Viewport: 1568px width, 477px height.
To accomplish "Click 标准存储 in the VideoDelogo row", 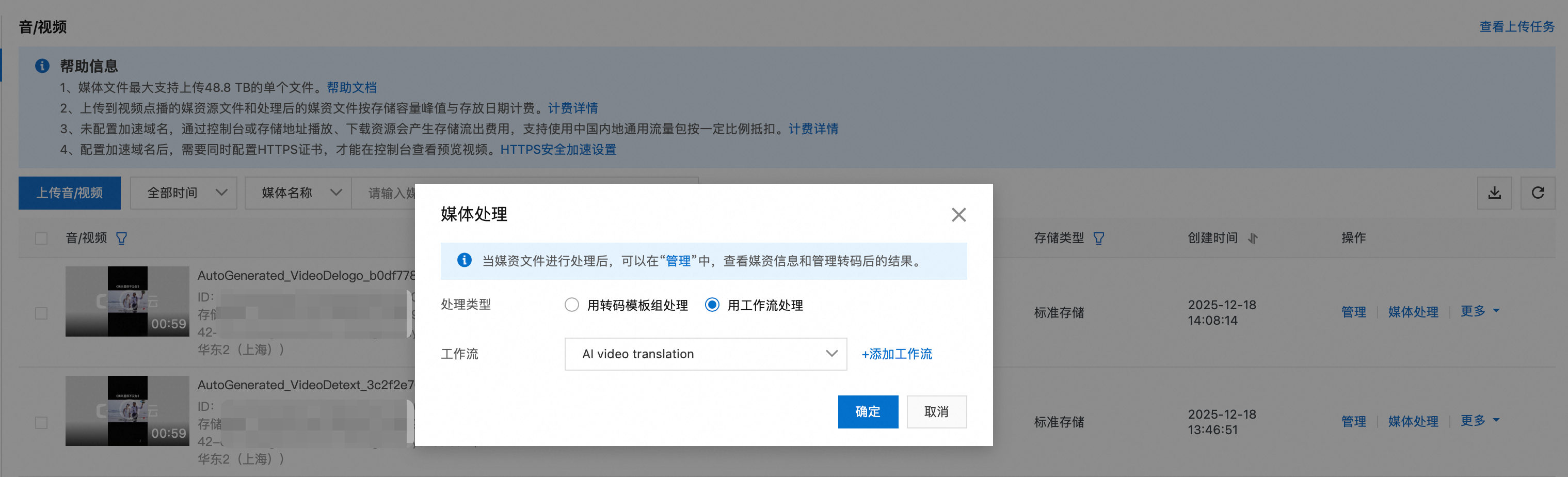I will pyautogui.click(x=1059, y=312).
